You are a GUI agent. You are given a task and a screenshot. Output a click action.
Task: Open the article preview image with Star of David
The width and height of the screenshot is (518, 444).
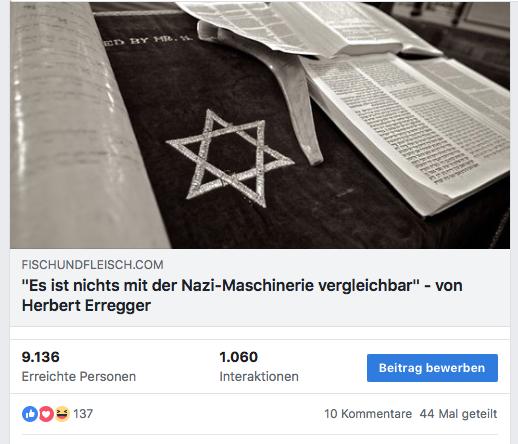point(260,125)
